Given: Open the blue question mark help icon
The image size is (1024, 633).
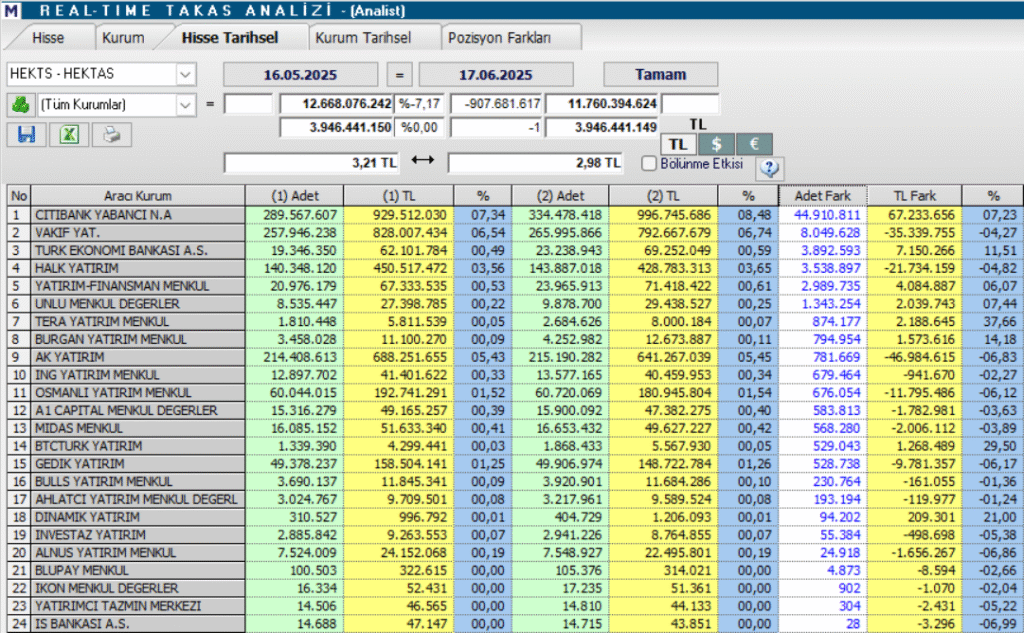Looking at the screenshot, I should click(x=769, y=168).
